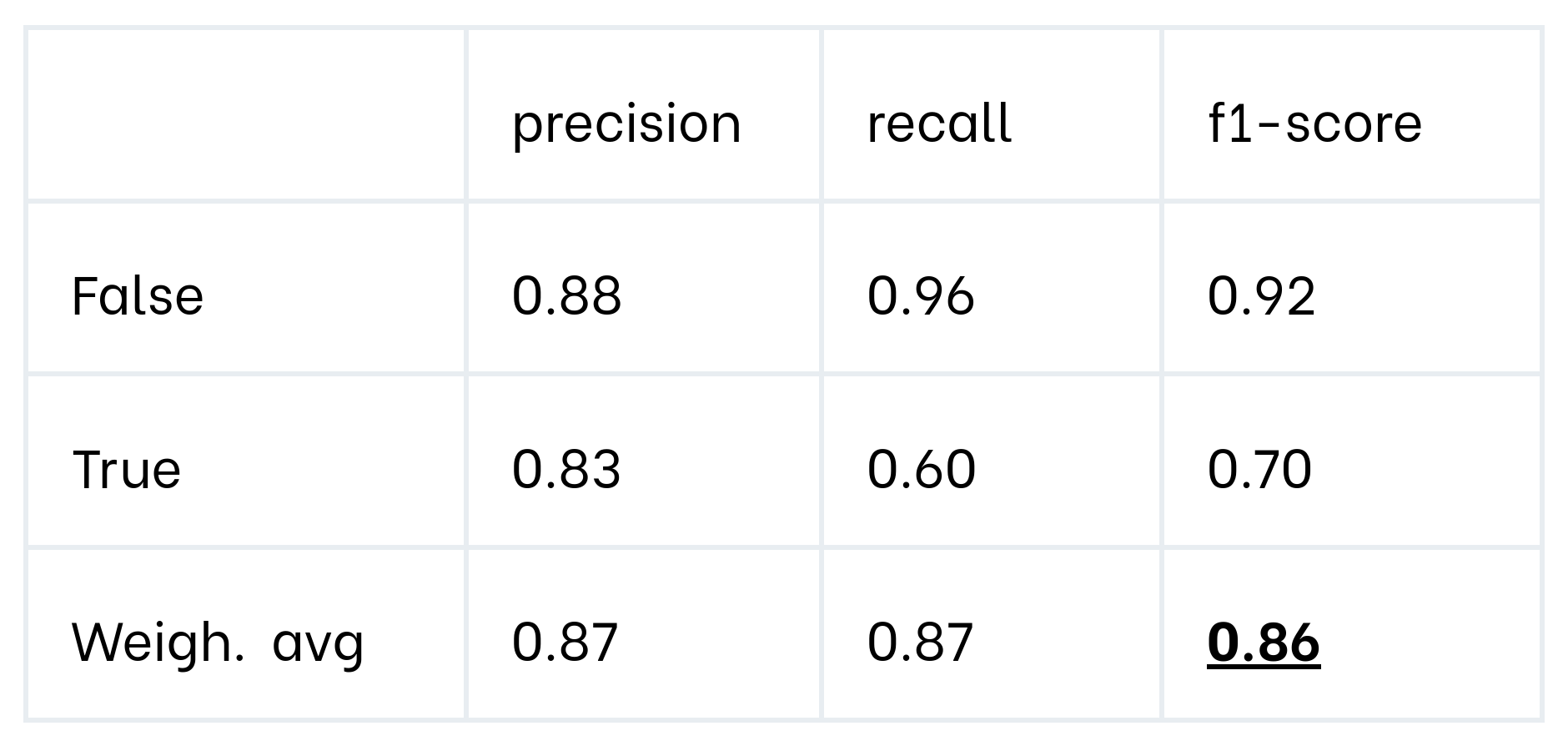Click the word Weigh. in the last row
The width and height of the screenshot is (1568, 741).
tap(158, 643)
